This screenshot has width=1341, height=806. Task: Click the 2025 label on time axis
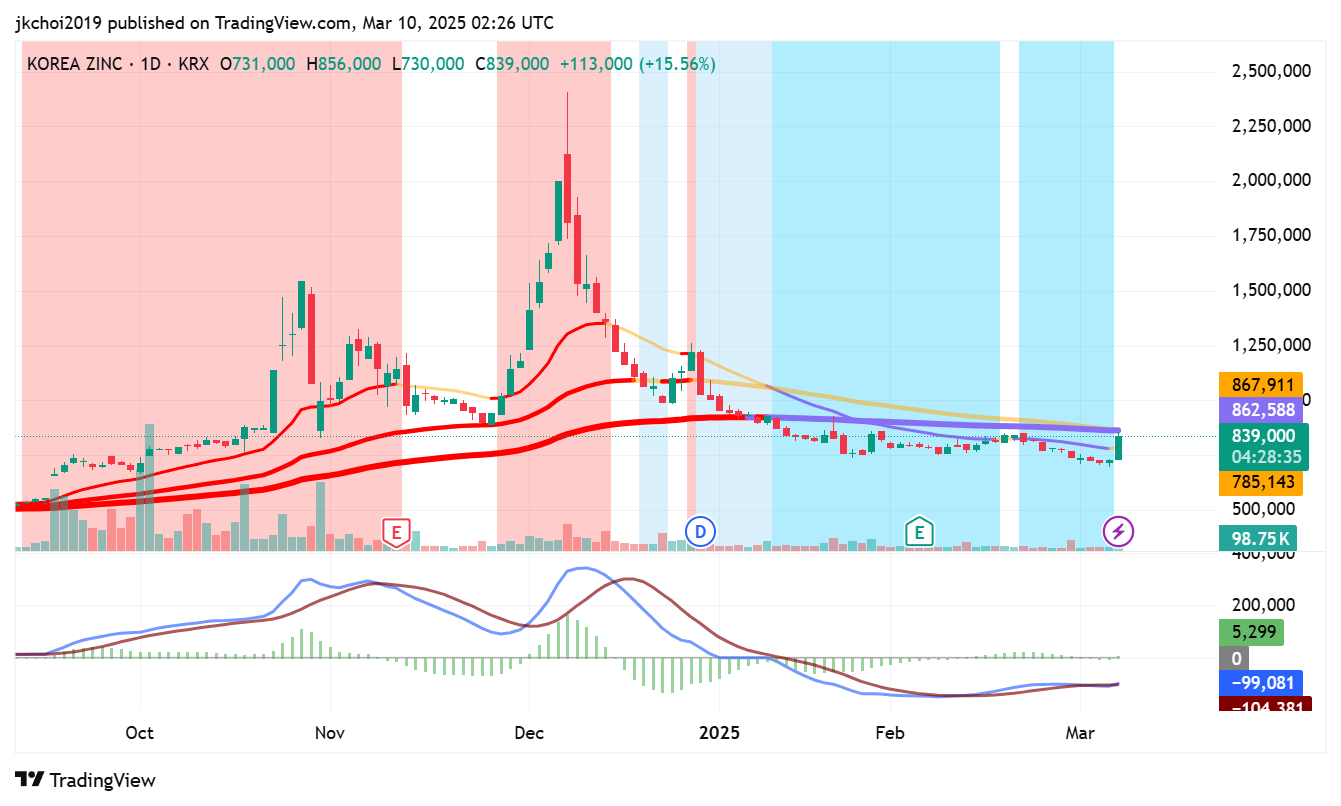(x=719, y=733)
